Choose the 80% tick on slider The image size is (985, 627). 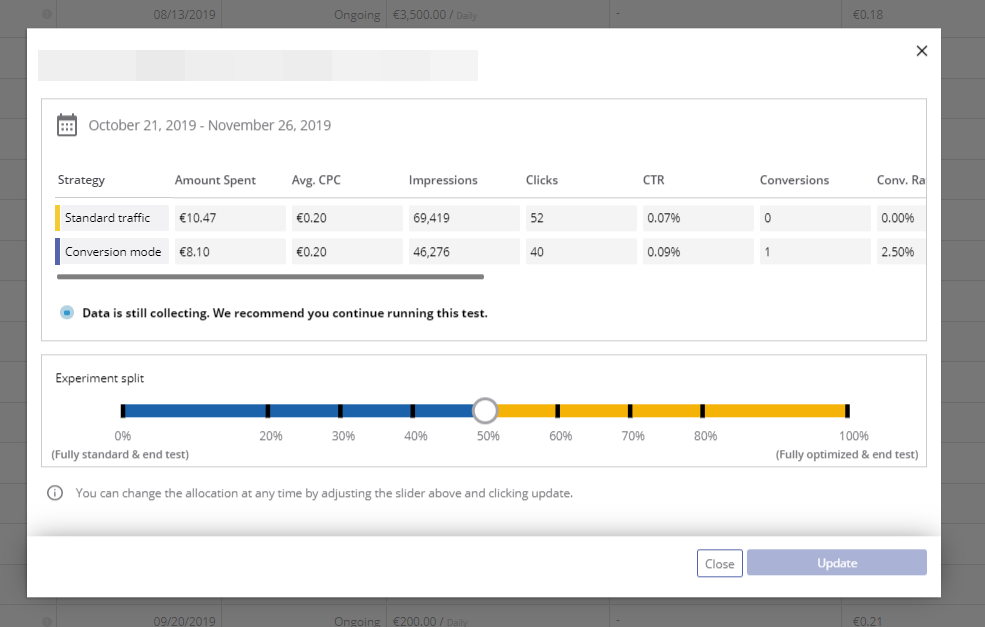point(703,411)
